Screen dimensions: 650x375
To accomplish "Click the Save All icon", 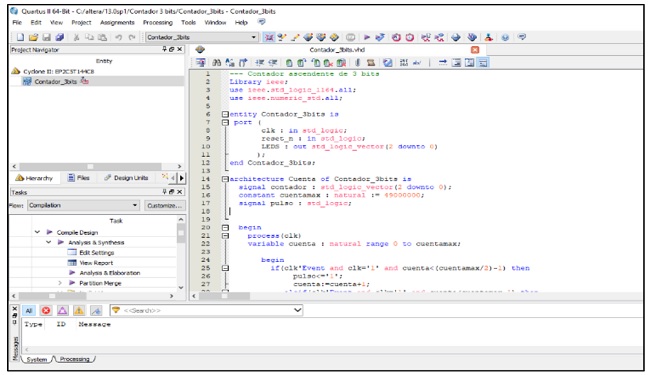I will pos(60,37).
